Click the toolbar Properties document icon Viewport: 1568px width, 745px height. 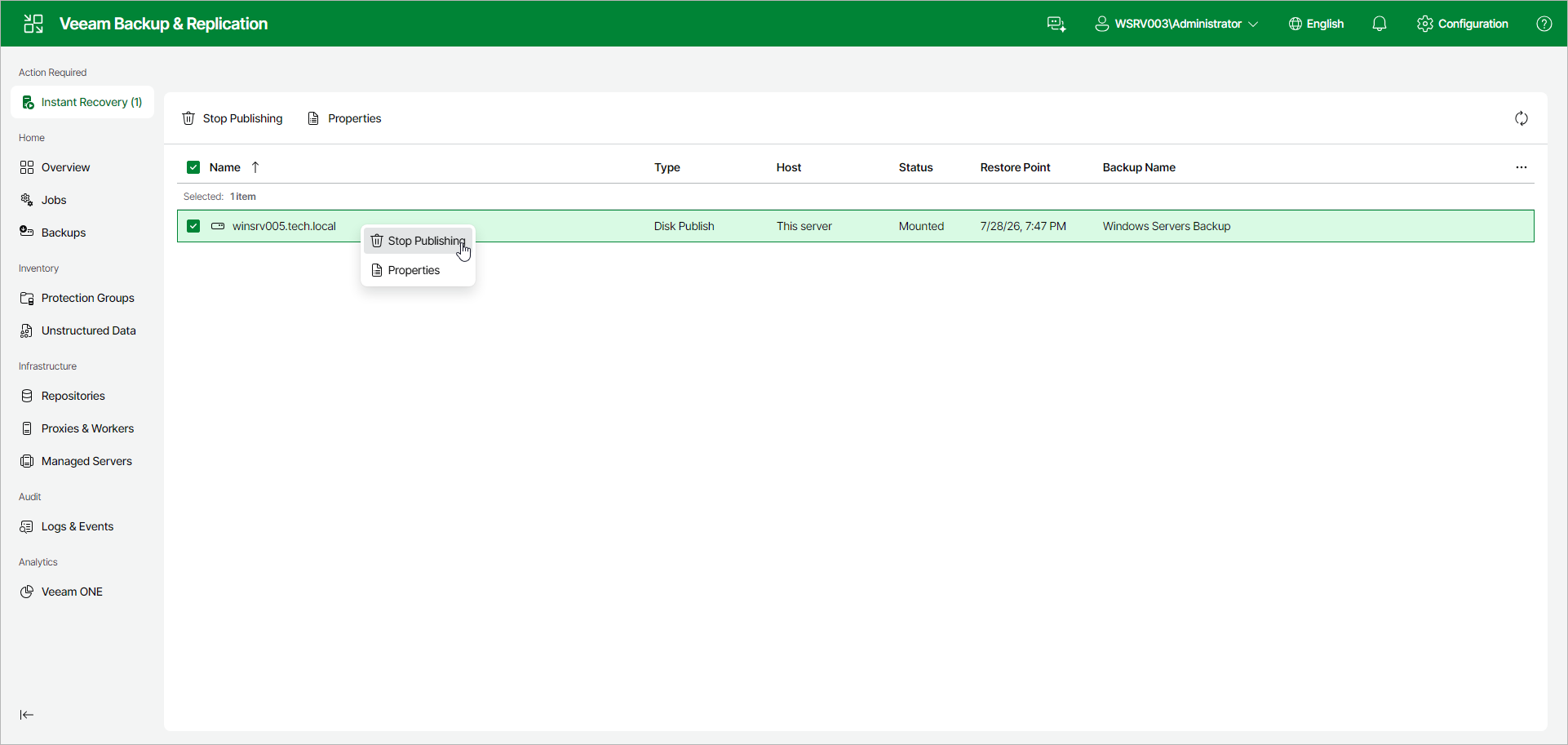pos(313,118)
